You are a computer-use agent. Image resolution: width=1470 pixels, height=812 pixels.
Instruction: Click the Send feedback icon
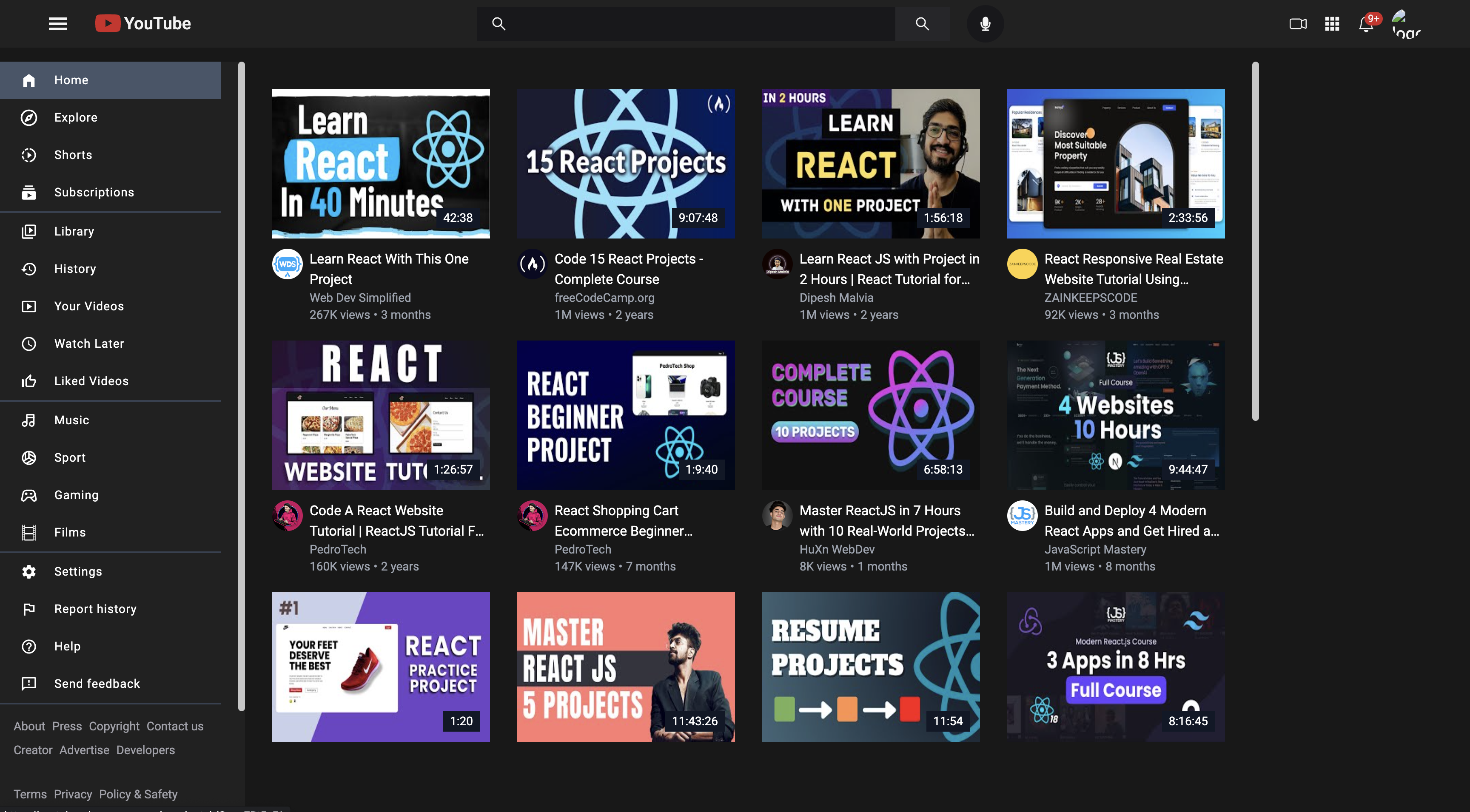coord(29,684)
